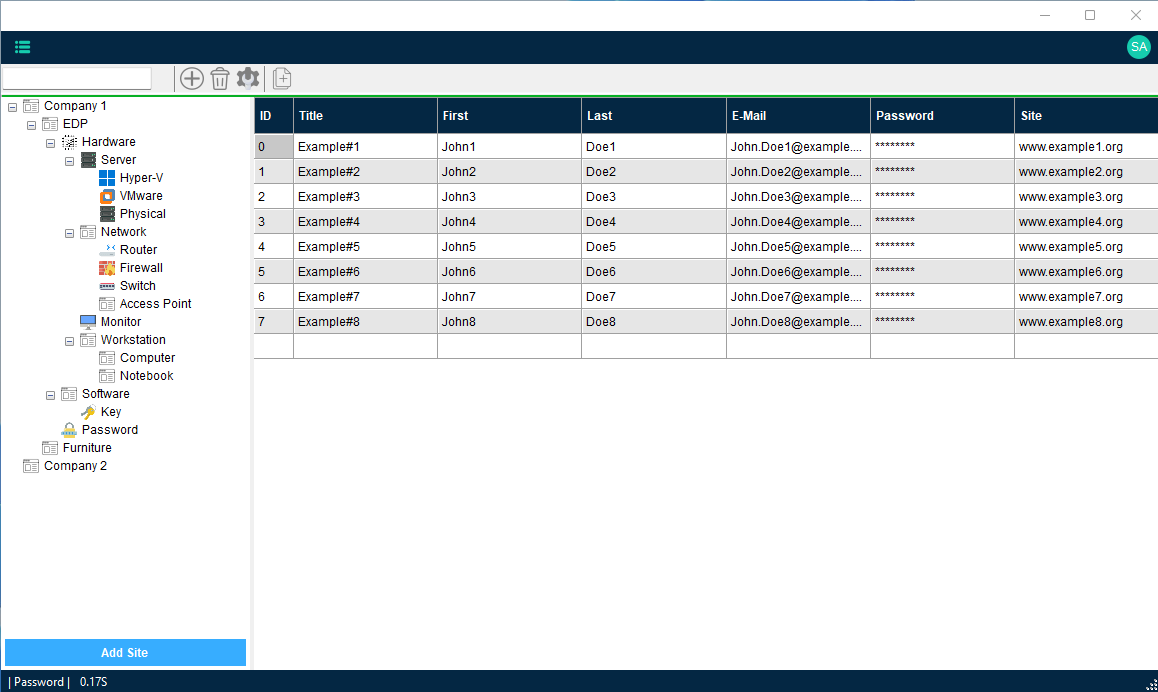Screen dimensions: 1158x692
Task: Click the duplicate document toolbar icon
Action: [x=282, y=78]
